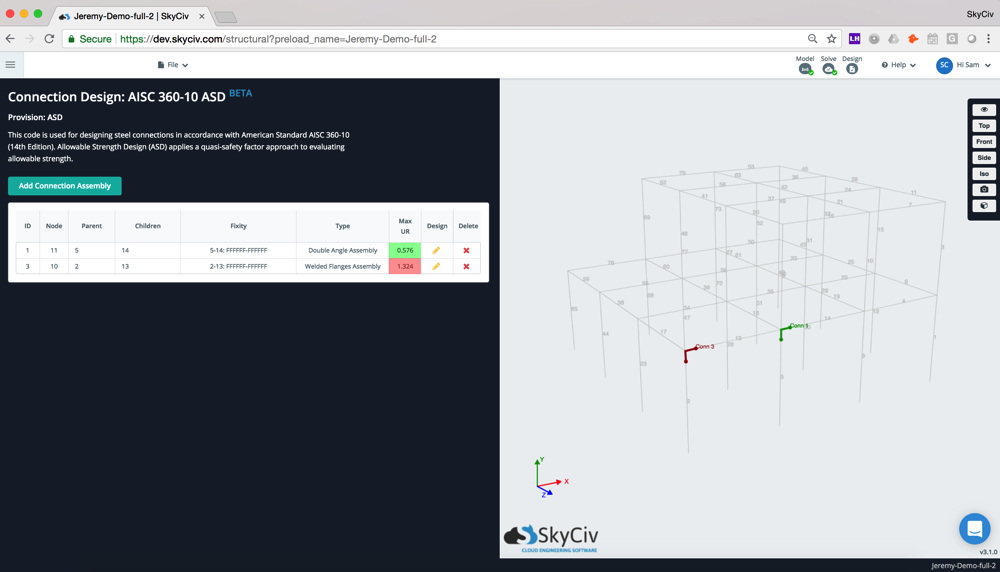Take a screenshot with camera icon
The image size is (1000, 572).
coord(984,189)
